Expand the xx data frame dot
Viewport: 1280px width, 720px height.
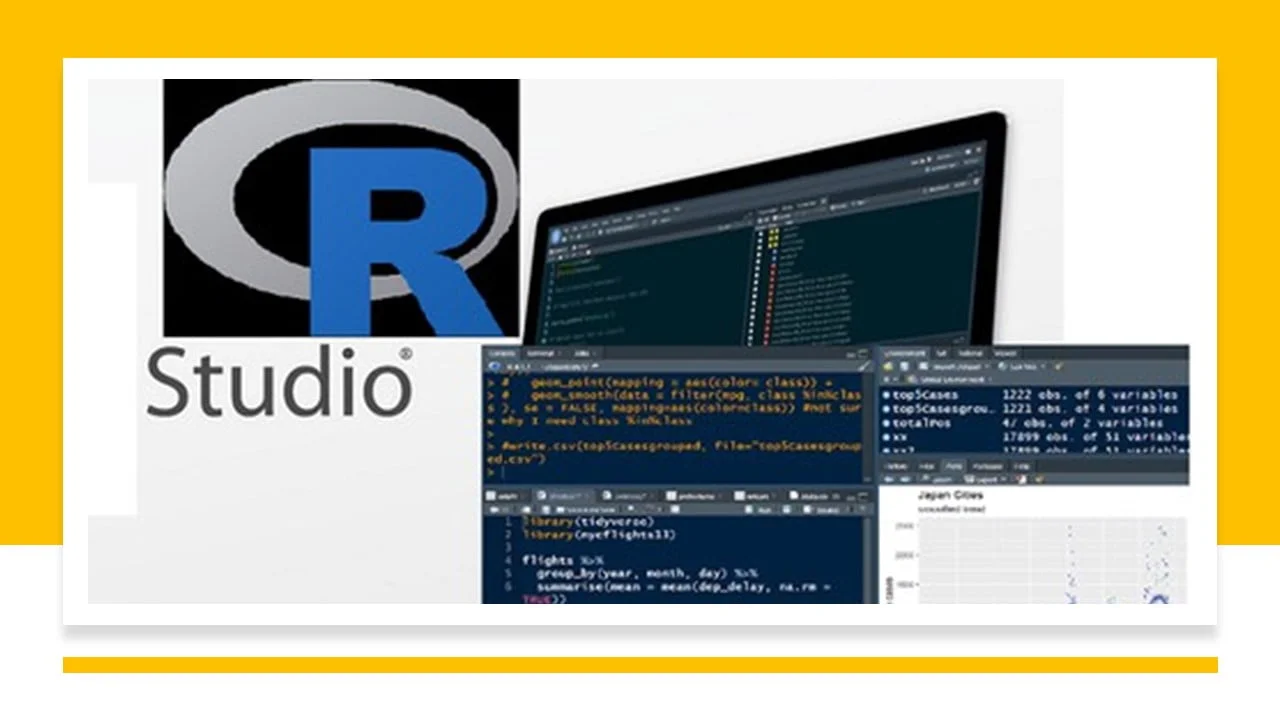click(886, 437)
